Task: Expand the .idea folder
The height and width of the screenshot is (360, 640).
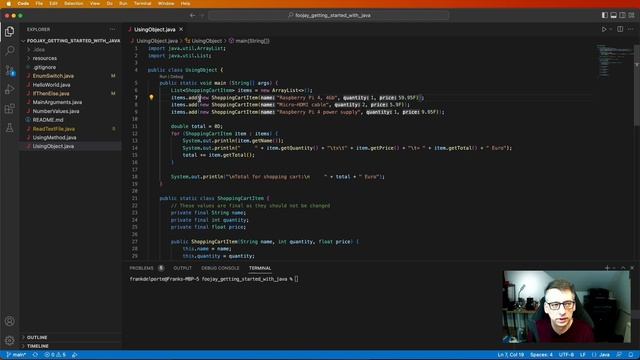Action: 71,49
